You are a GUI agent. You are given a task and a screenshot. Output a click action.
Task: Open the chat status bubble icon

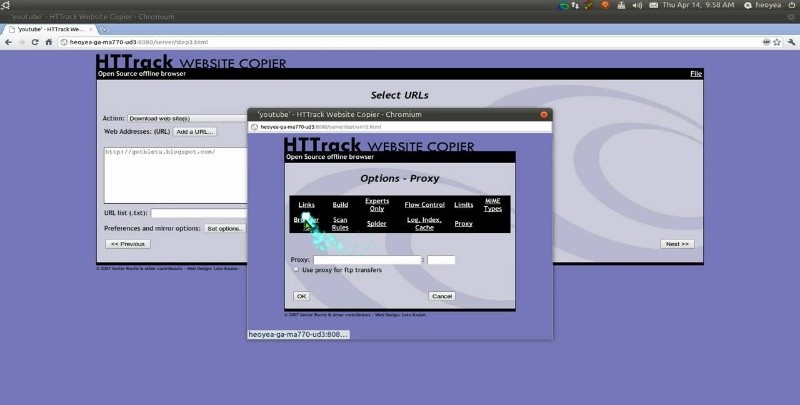748,5
